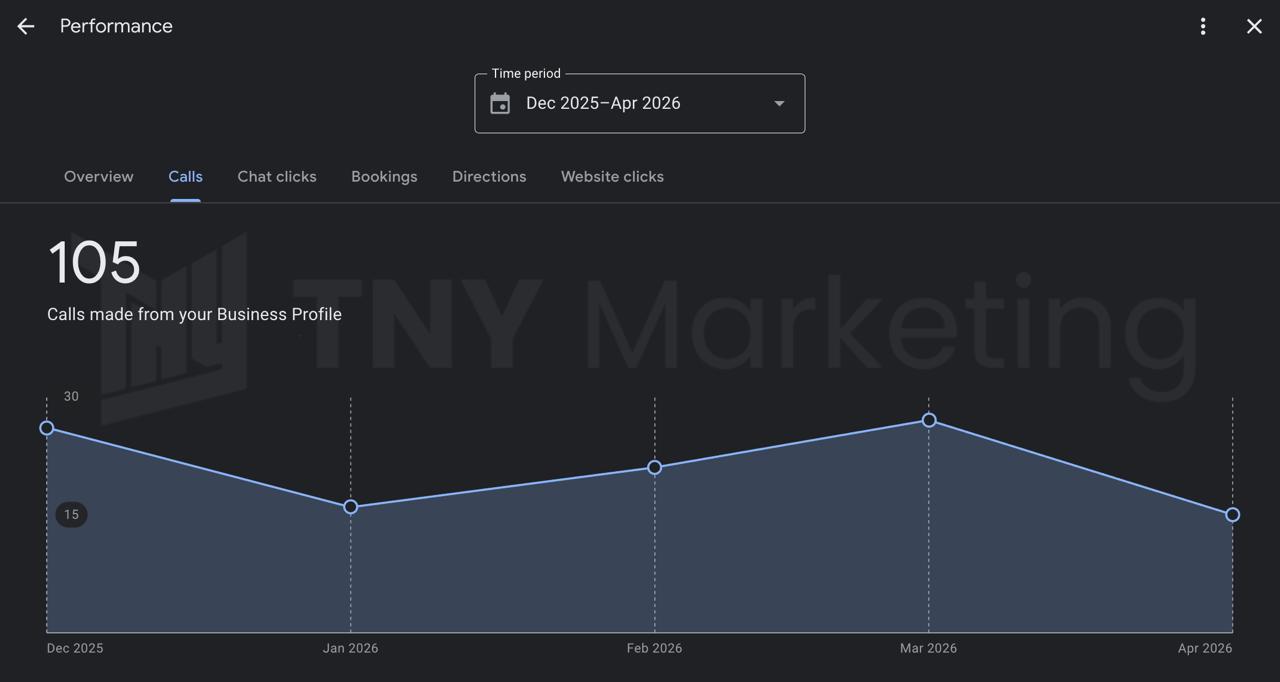This screenshot has height=682, width=1280.
Task: Click the 30 y-axis label
Action: [x=71, y=396]
